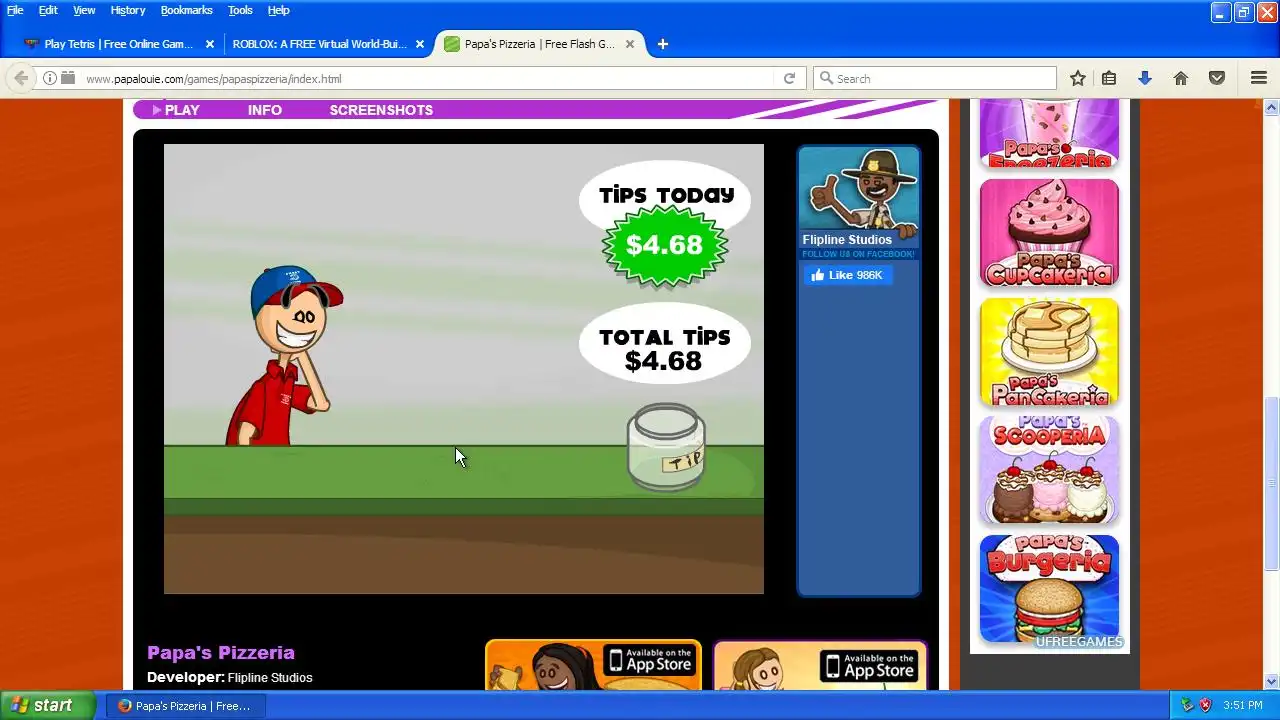The height and width of the screenshot is (720, 1280).
Task: Open Papa's Freezeria game thumbnail
Action: pyautogui.click(x=1049, y=134)
